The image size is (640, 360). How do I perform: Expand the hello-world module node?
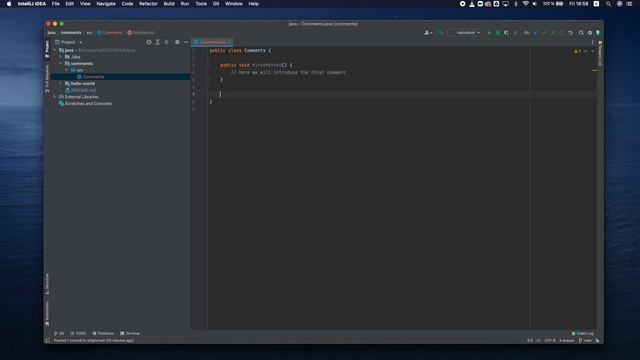(61, 84)
